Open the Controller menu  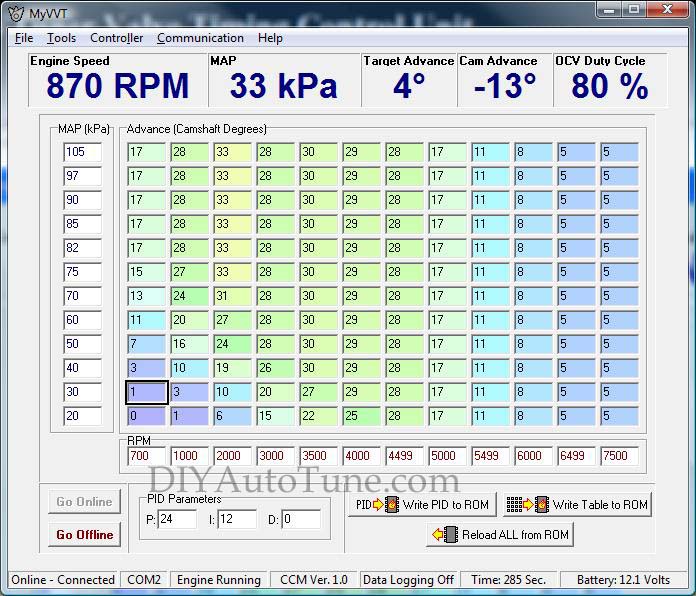(x=116, y=38)
